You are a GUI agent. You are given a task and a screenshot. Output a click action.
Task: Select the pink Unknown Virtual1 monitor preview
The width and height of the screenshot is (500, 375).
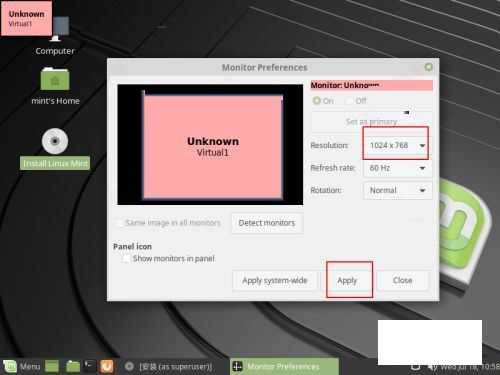[x=213, y=147]
